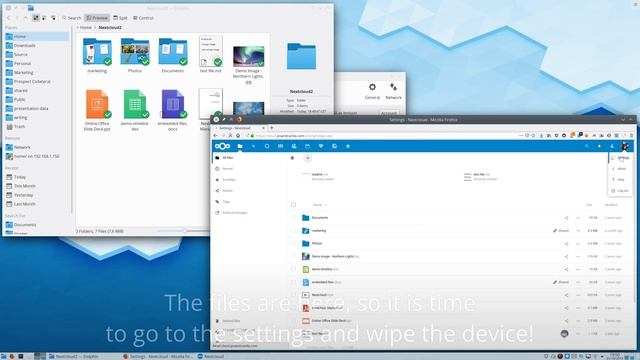Open Nextcloud Files app icon in header
Image resolution: width=640 pixels, height=360 pixels.
coord(240,146)
